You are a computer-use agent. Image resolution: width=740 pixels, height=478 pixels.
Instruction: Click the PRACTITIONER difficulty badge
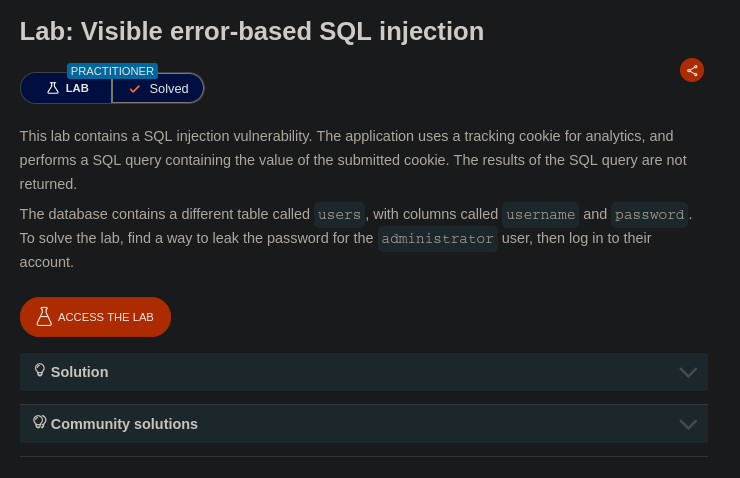tap(112, 71)
